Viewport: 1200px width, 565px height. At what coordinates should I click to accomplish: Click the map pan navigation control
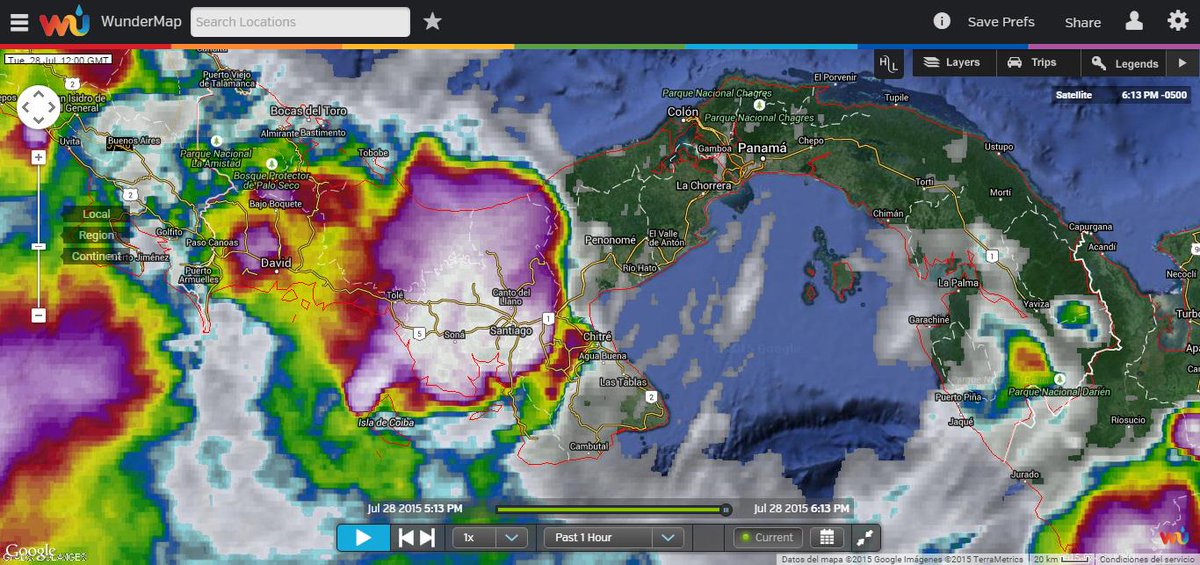point(38,106)
